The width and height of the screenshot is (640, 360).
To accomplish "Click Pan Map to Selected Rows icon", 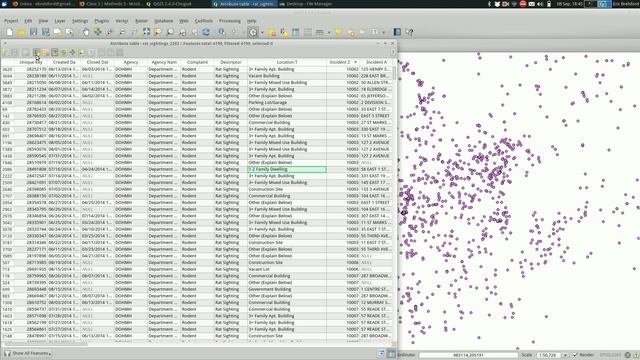I will [x=73, y=53].
